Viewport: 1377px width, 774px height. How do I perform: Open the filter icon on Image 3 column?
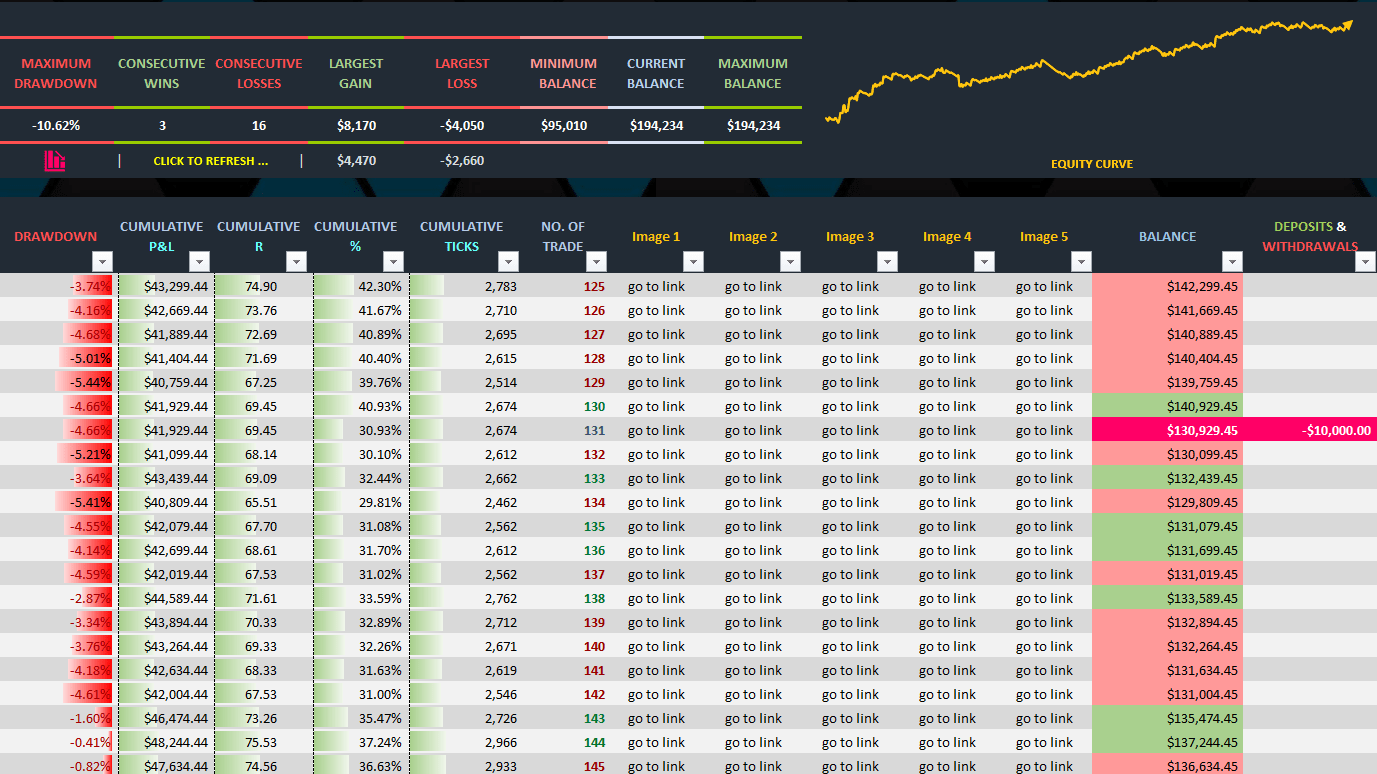click(887, 261)
